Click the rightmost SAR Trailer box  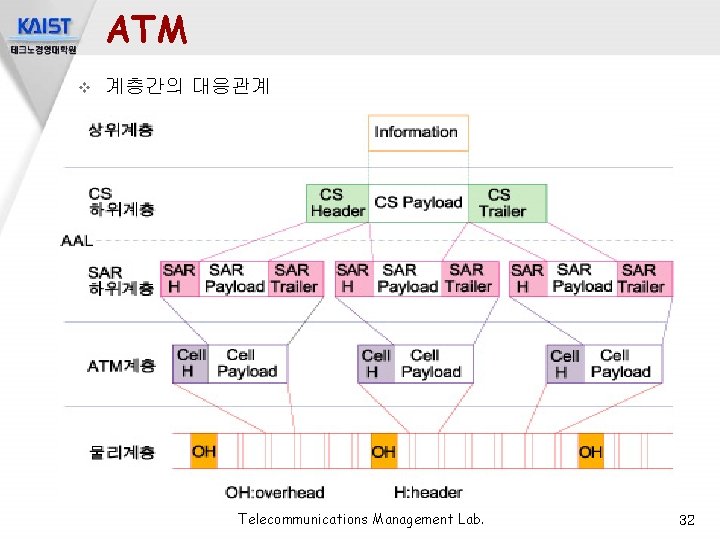(x=644, y=279)
